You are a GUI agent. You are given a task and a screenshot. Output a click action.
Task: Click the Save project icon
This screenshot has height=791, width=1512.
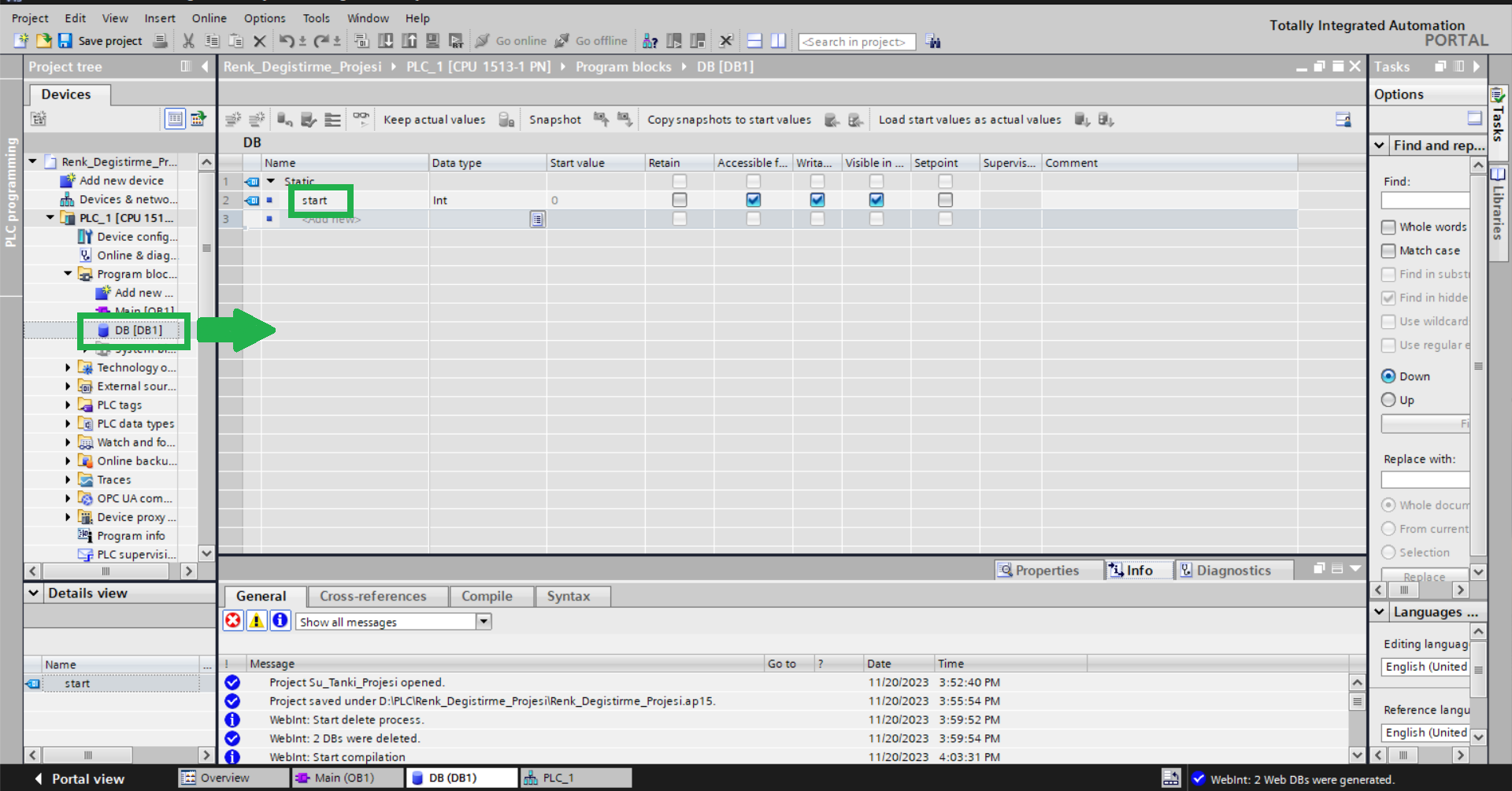click(65, 41)
